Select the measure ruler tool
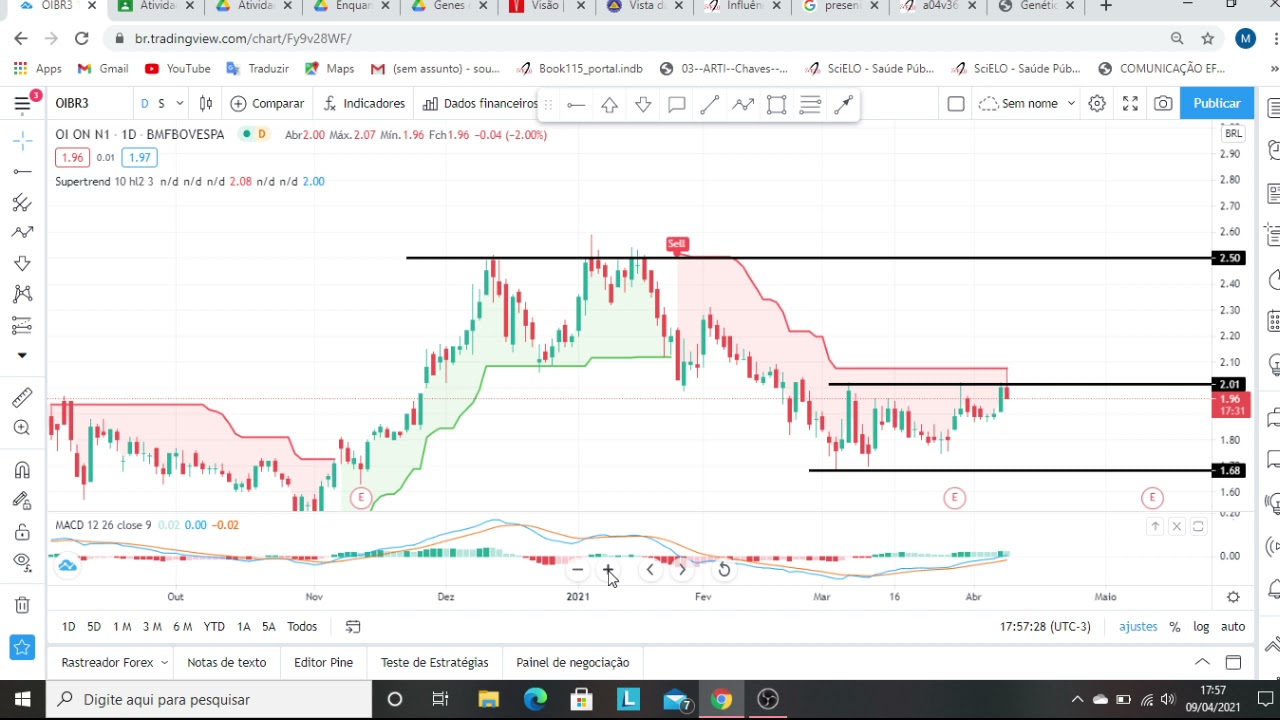This screenshot has height=720, width=1280. point(22,398)
